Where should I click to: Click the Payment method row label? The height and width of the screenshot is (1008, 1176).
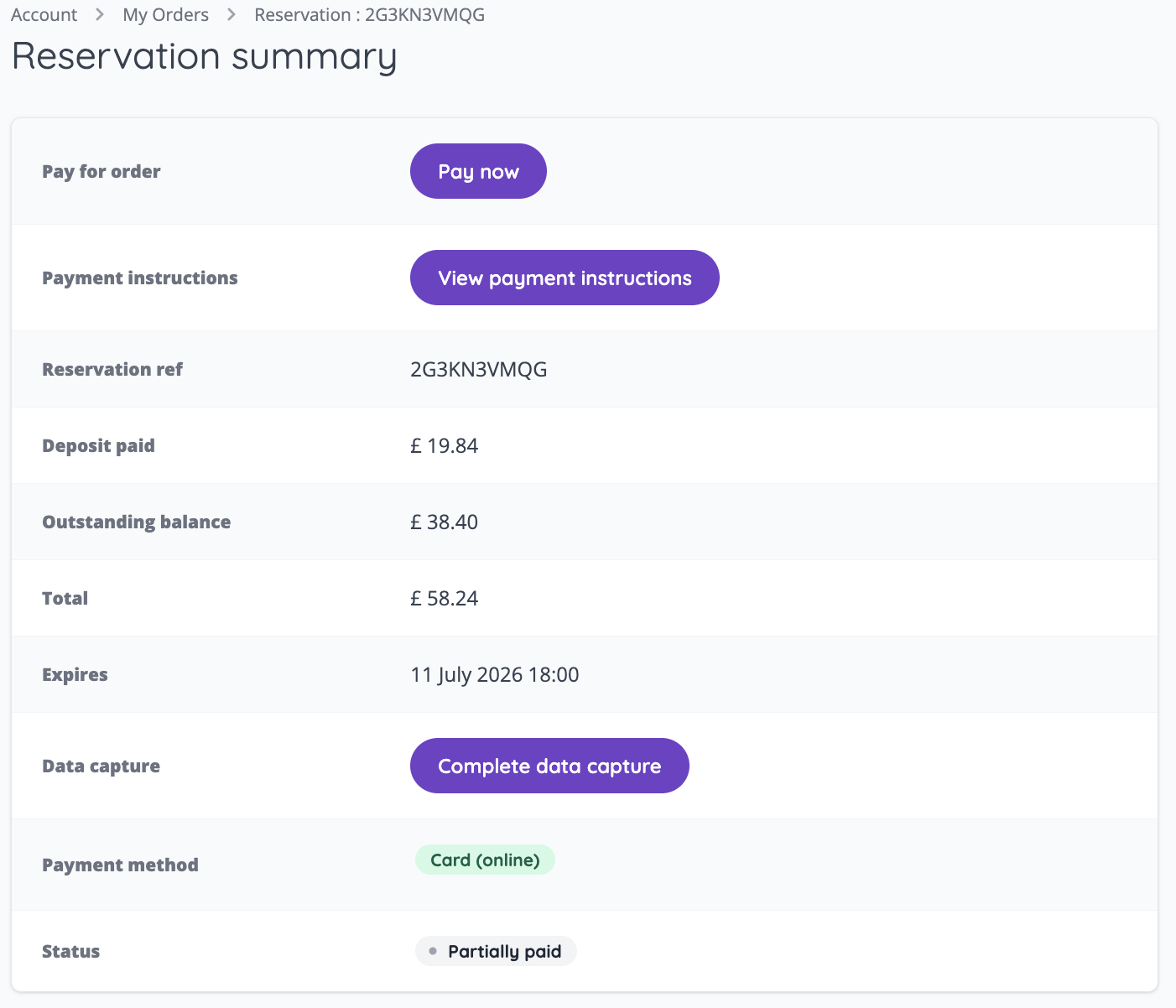point(120,865)
